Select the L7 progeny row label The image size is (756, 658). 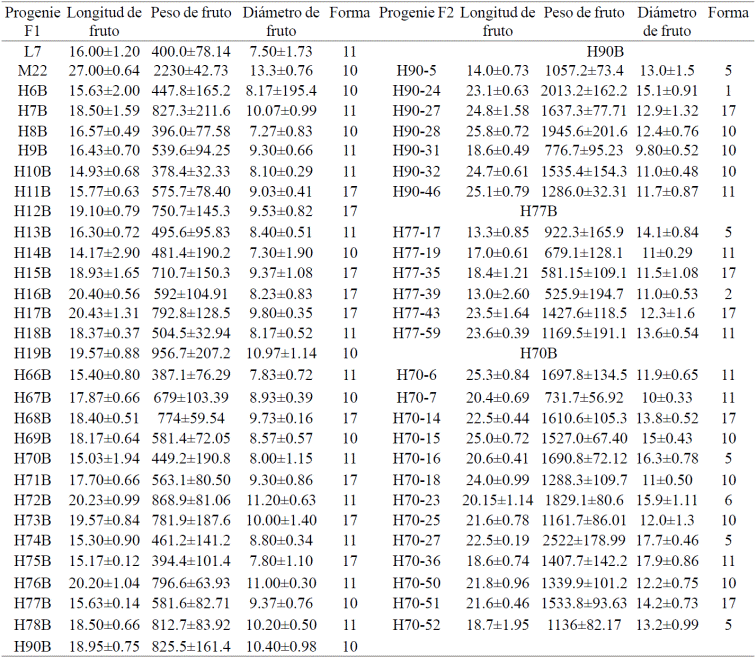click(33, 50)
